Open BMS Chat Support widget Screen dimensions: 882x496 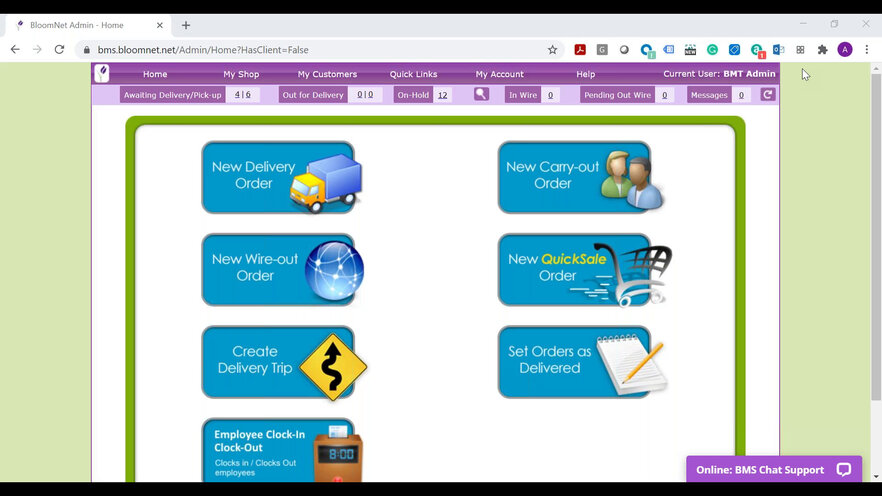coord(774,469)
